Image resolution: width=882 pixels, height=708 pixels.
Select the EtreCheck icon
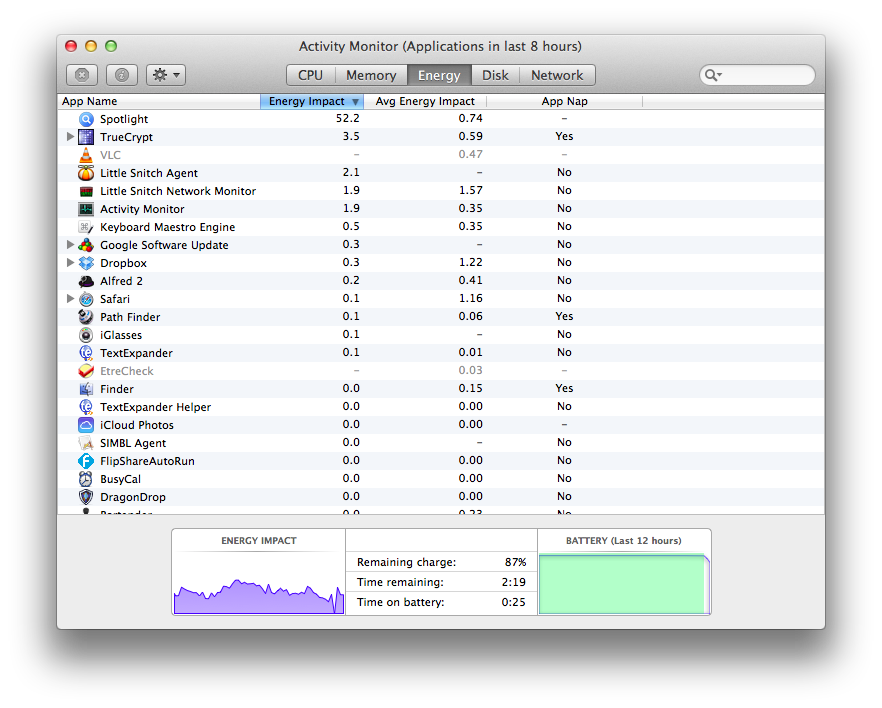[86, 371]
